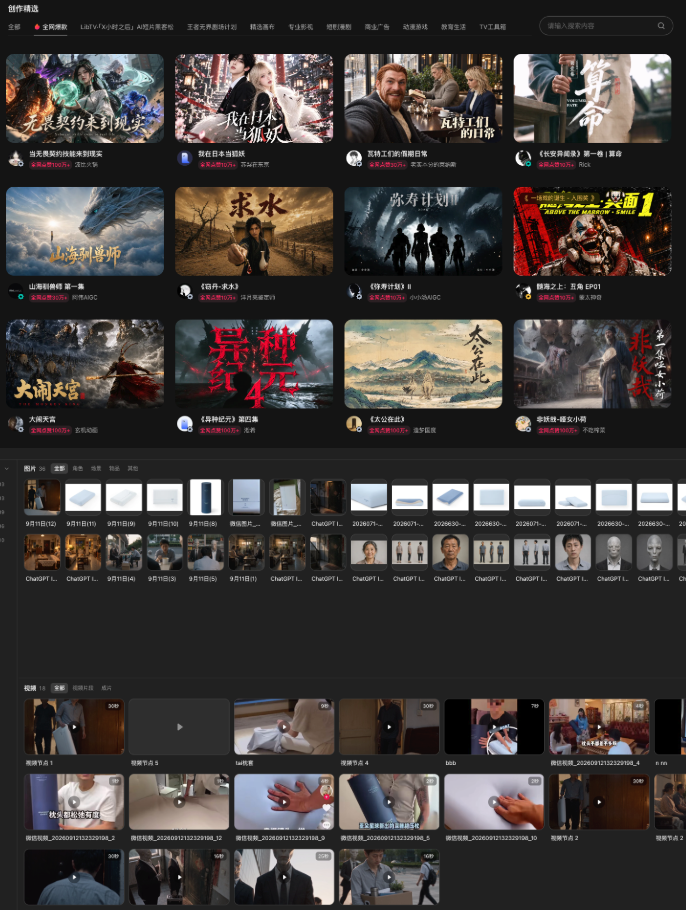
Task: Select 成片 filter in 视频 section
Action: pos(106,688)
